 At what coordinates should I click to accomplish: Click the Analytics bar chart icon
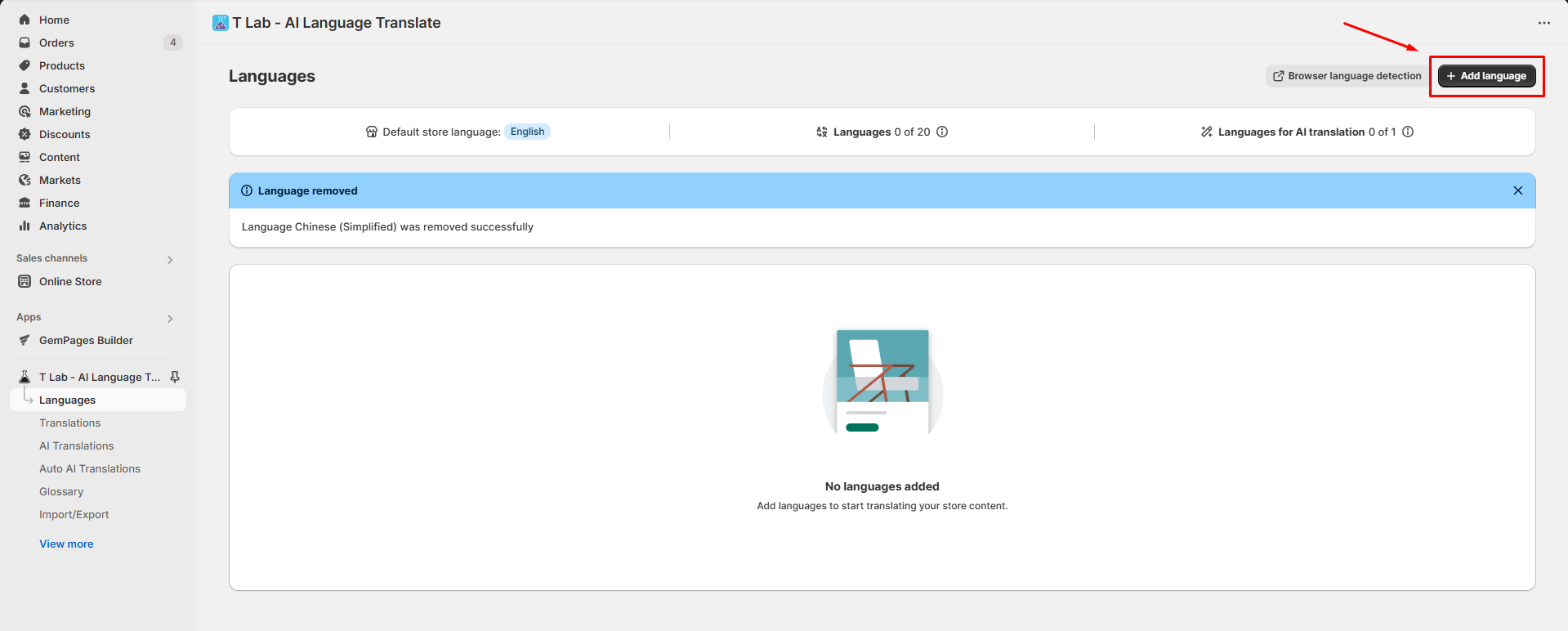[x=25, y=226]
